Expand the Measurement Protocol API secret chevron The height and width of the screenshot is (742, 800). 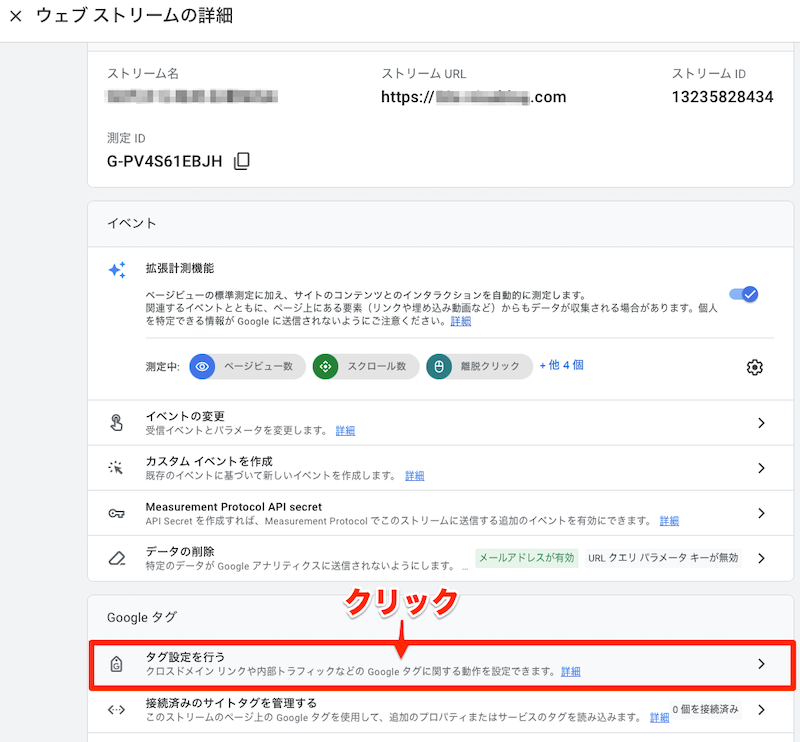click(x=761, y=513)
